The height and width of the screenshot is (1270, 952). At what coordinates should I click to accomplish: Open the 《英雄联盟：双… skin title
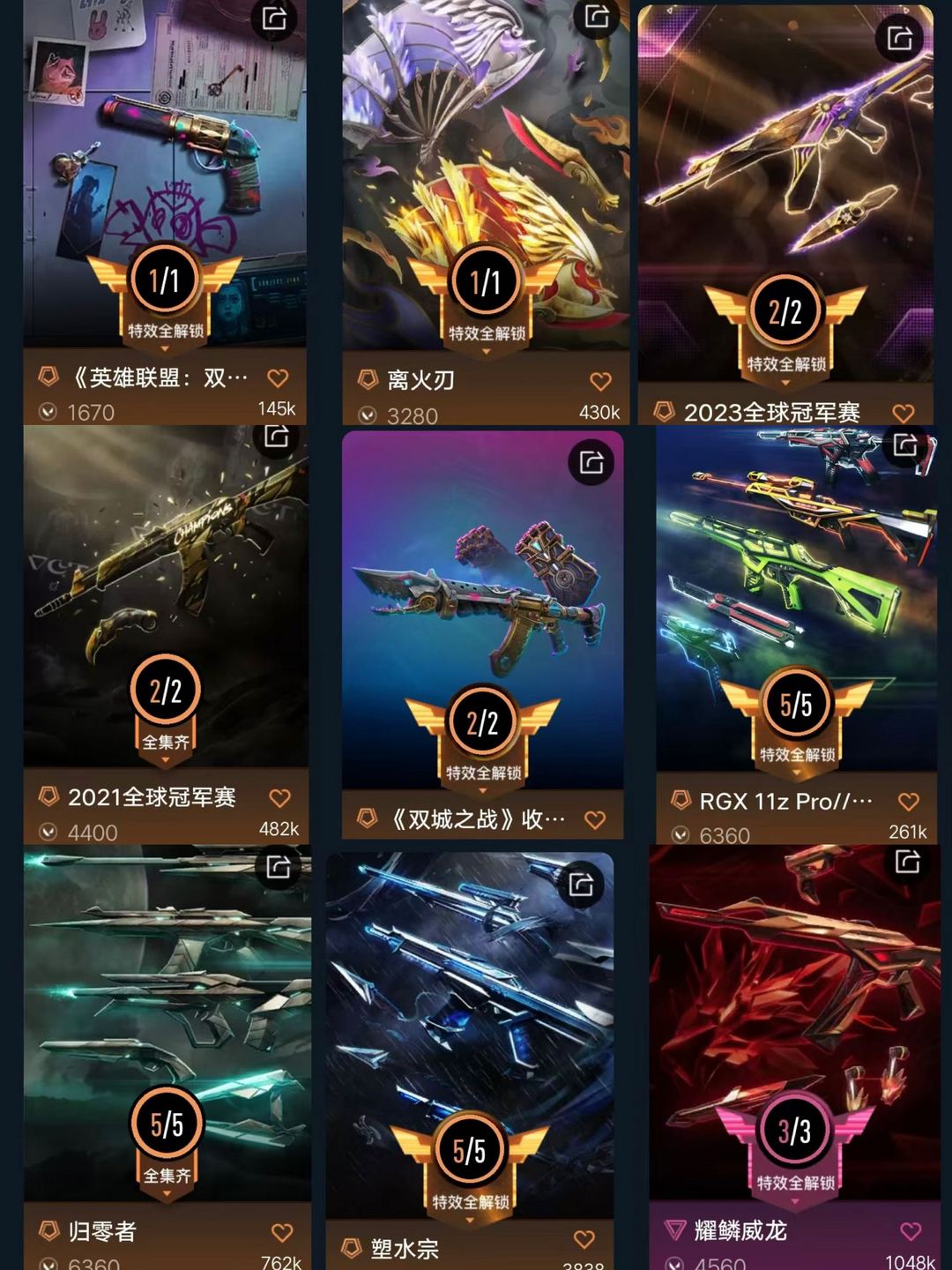158,378
